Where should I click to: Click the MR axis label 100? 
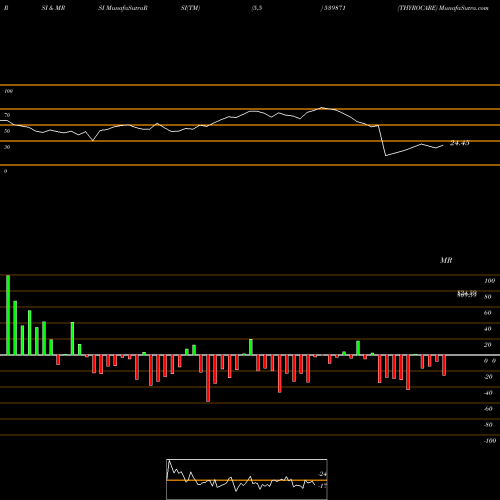click(489, 281)
